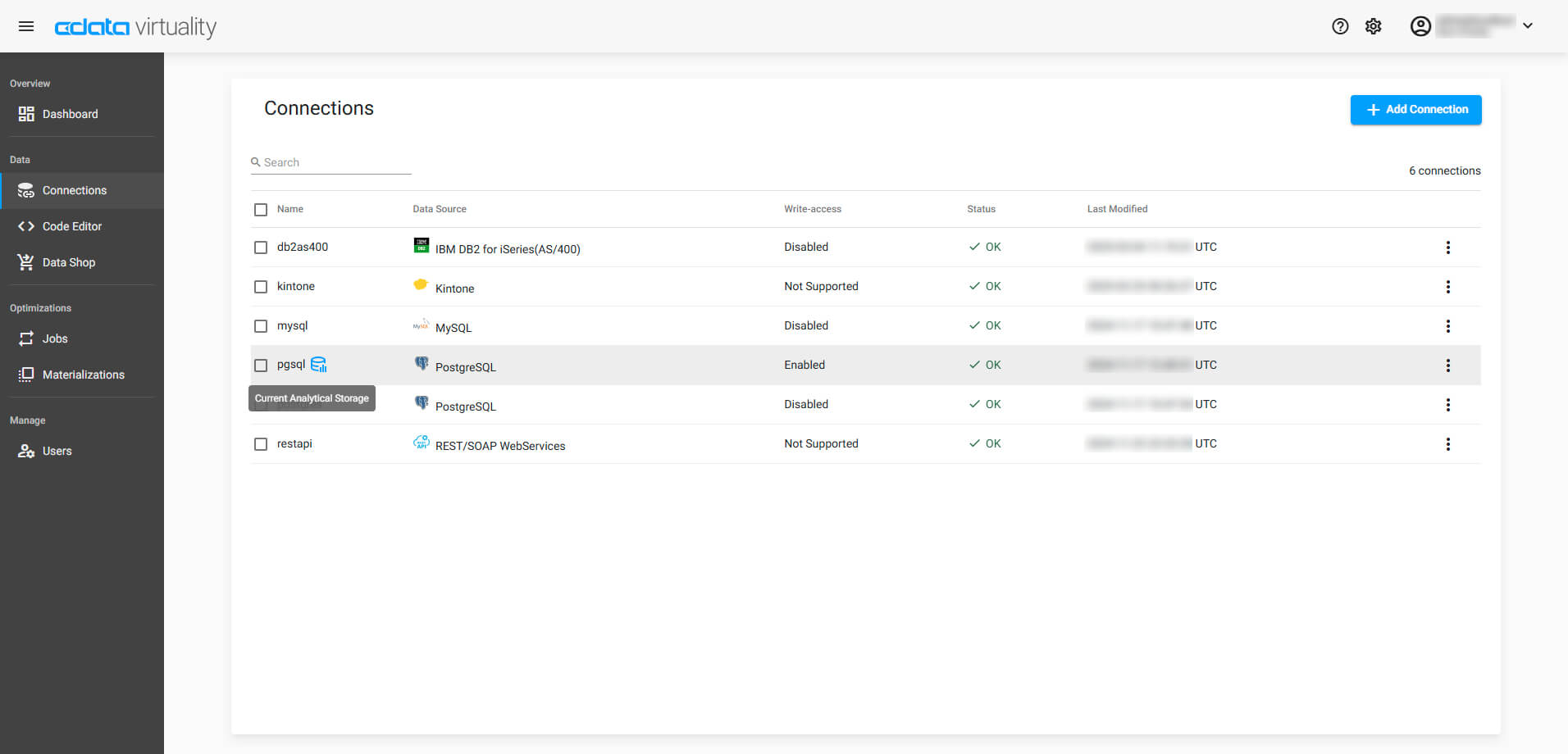Check the pgsql row checkbox

point(261,366)
